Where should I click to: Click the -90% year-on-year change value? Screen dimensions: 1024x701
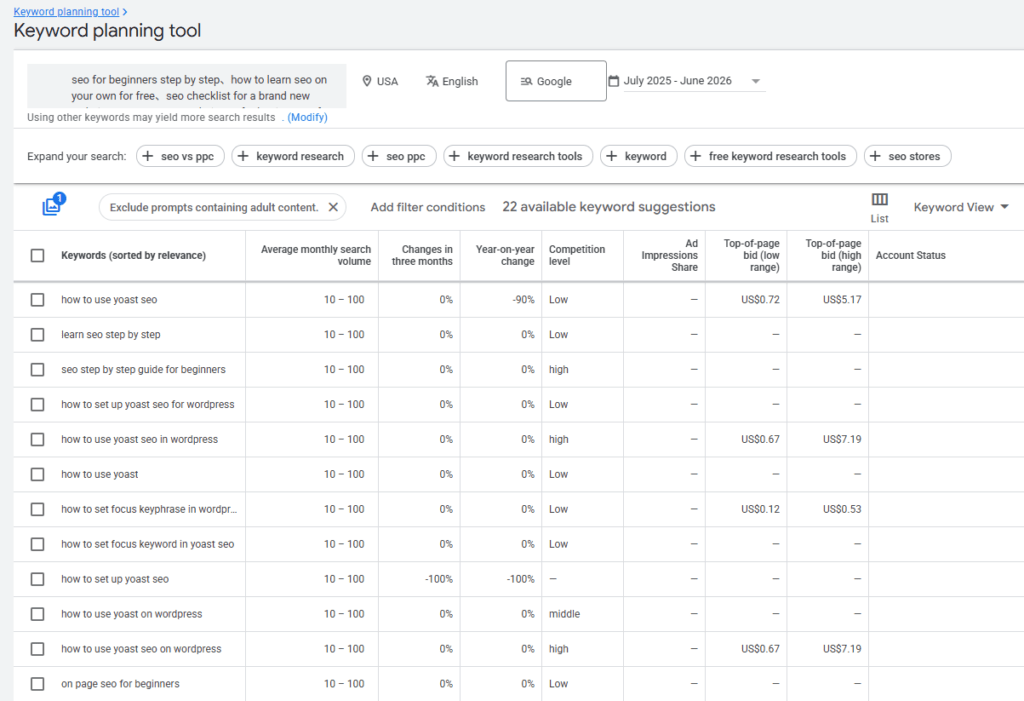coord(523,300)
